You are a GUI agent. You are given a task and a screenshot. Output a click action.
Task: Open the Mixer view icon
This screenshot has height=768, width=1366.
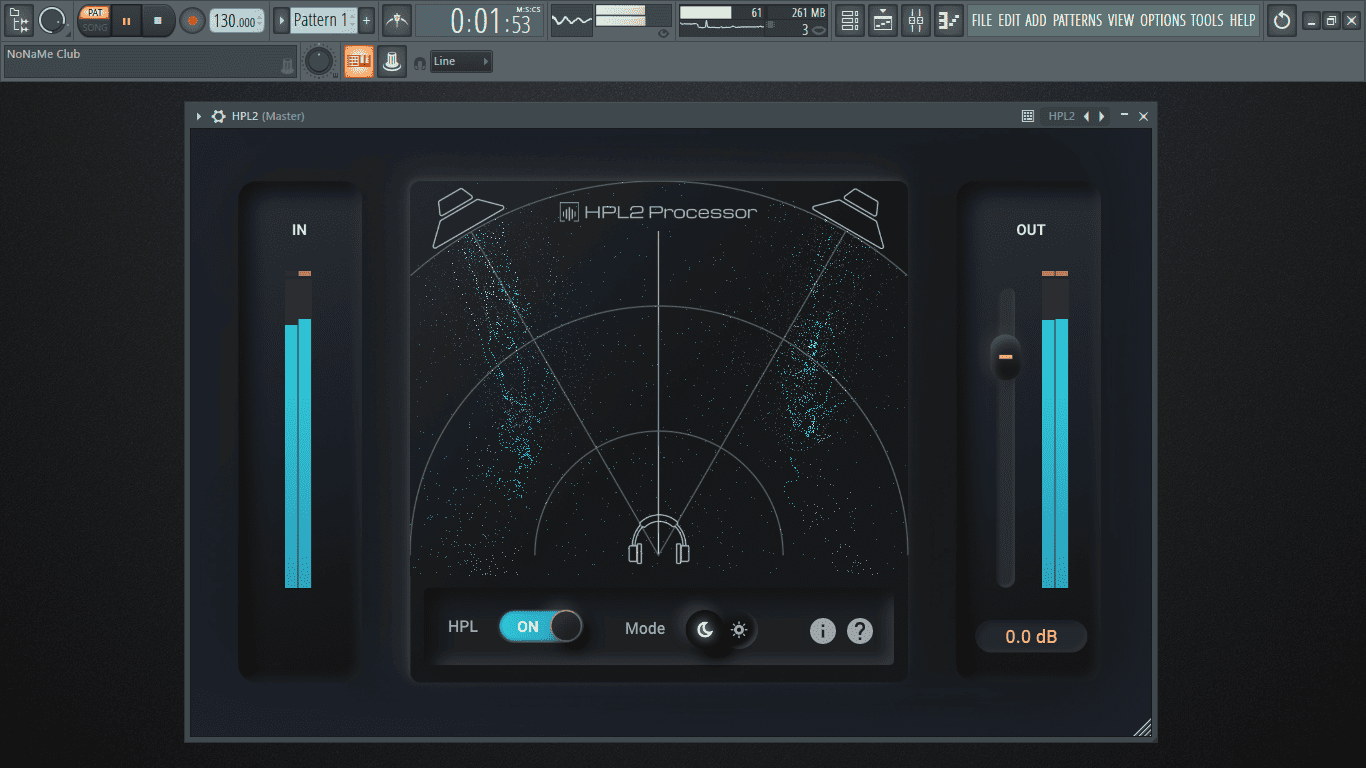pos(916,20)
